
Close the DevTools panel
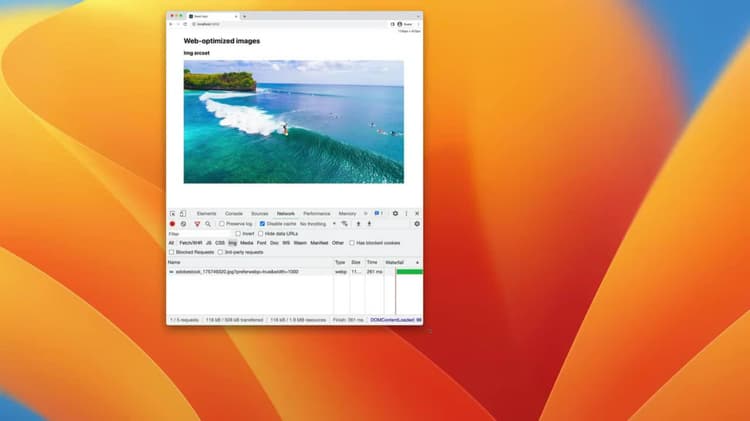pos(417,213)
